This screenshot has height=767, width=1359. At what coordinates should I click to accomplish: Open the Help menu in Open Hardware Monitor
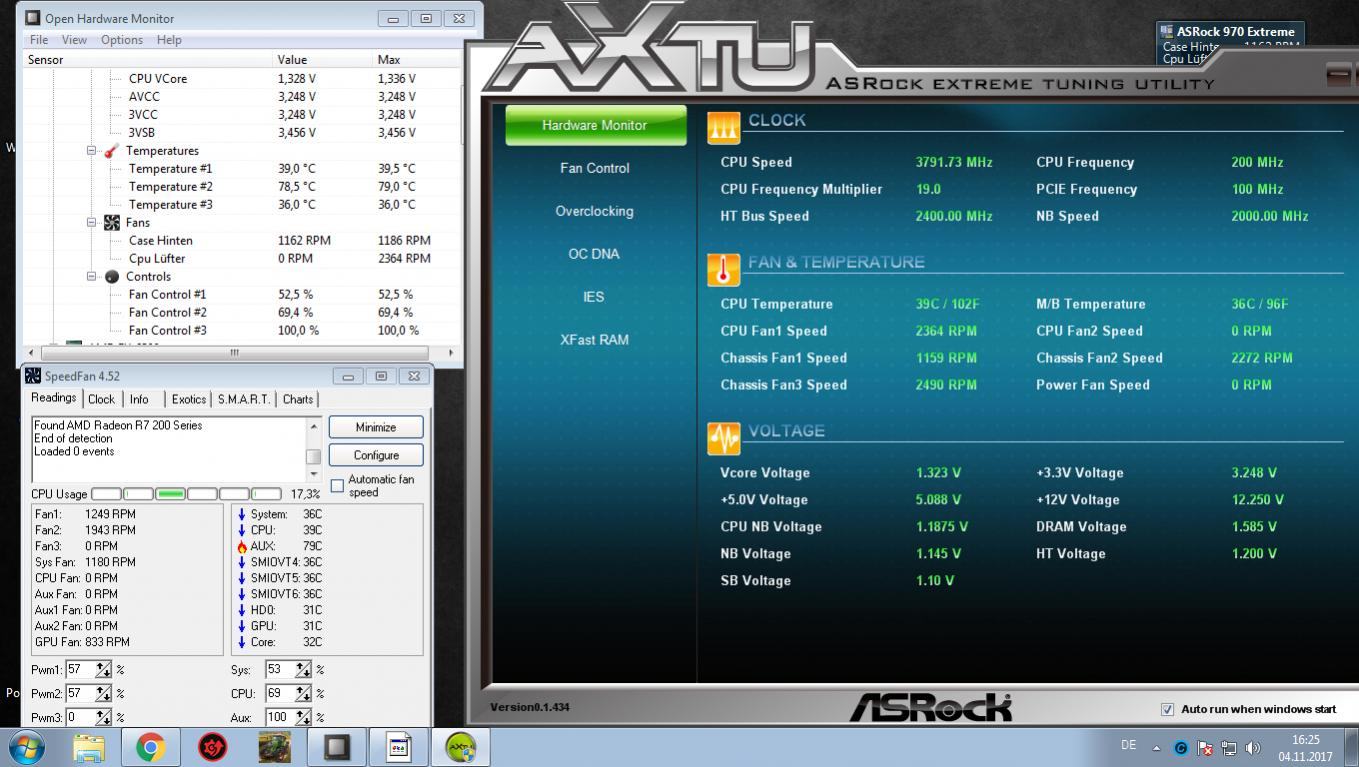(x=169, y=40)
